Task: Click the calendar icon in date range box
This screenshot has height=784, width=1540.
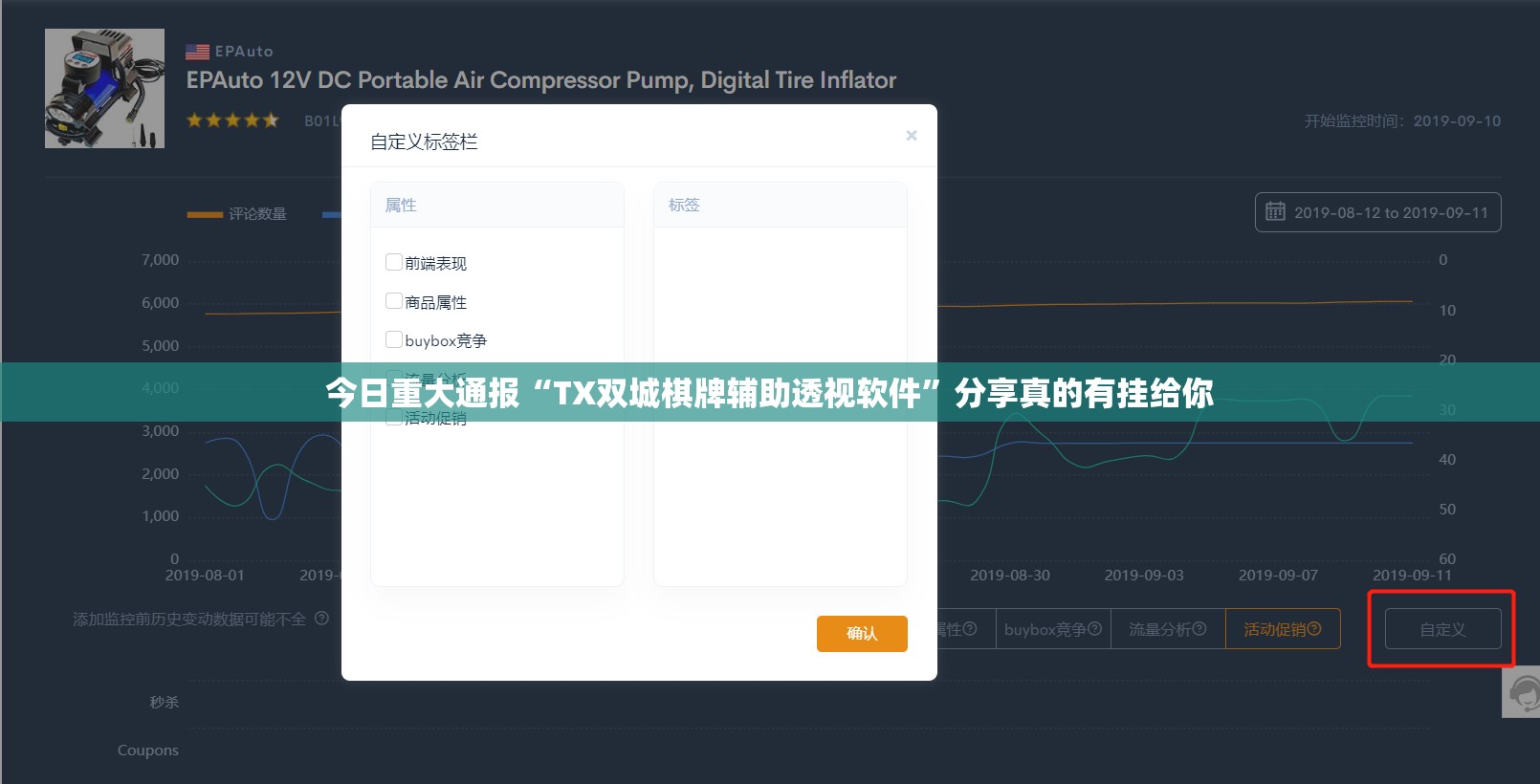Action: [1275, 211]
